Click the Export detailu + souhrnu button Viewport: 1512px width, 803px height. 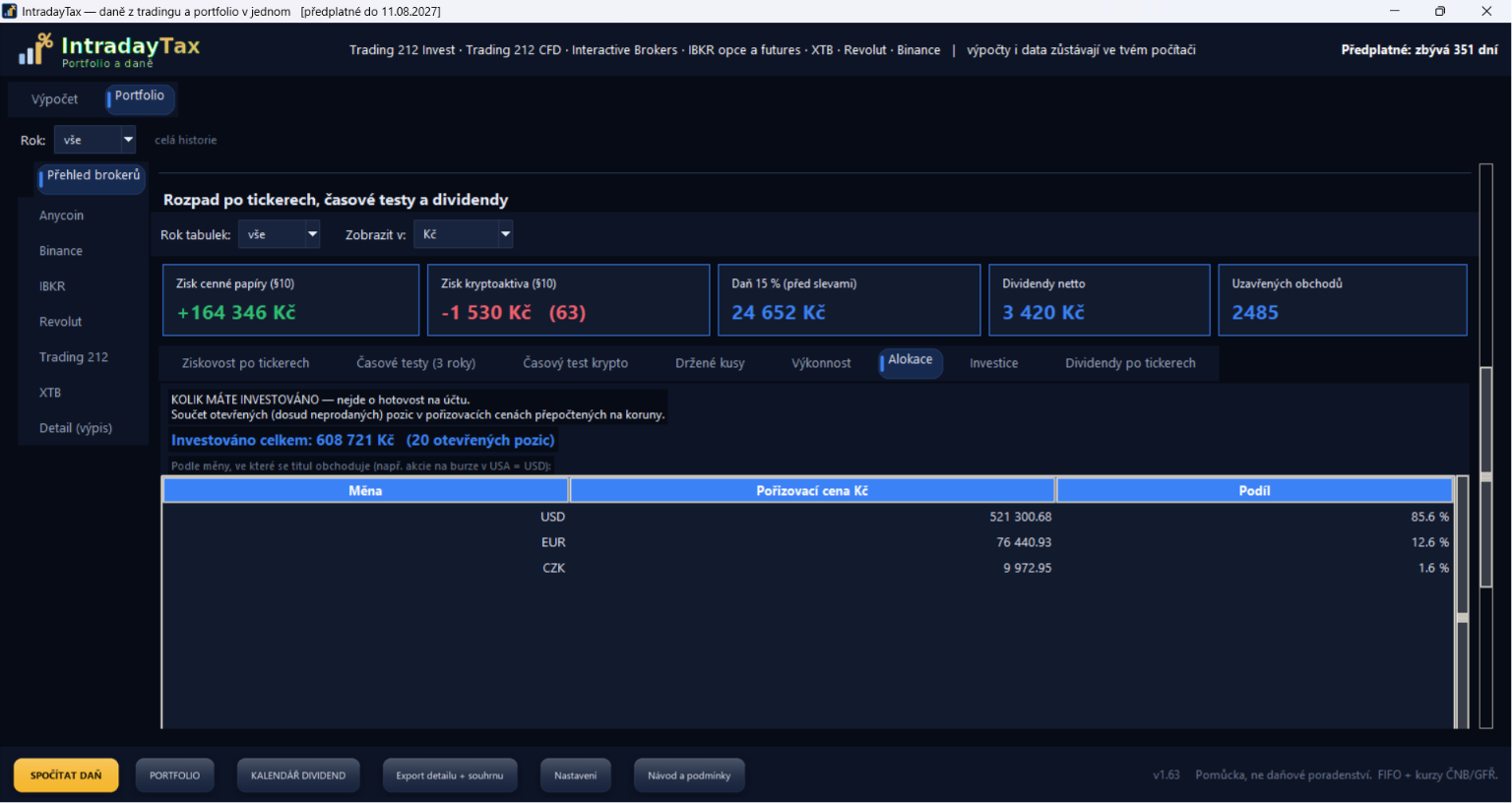(449, 775)
